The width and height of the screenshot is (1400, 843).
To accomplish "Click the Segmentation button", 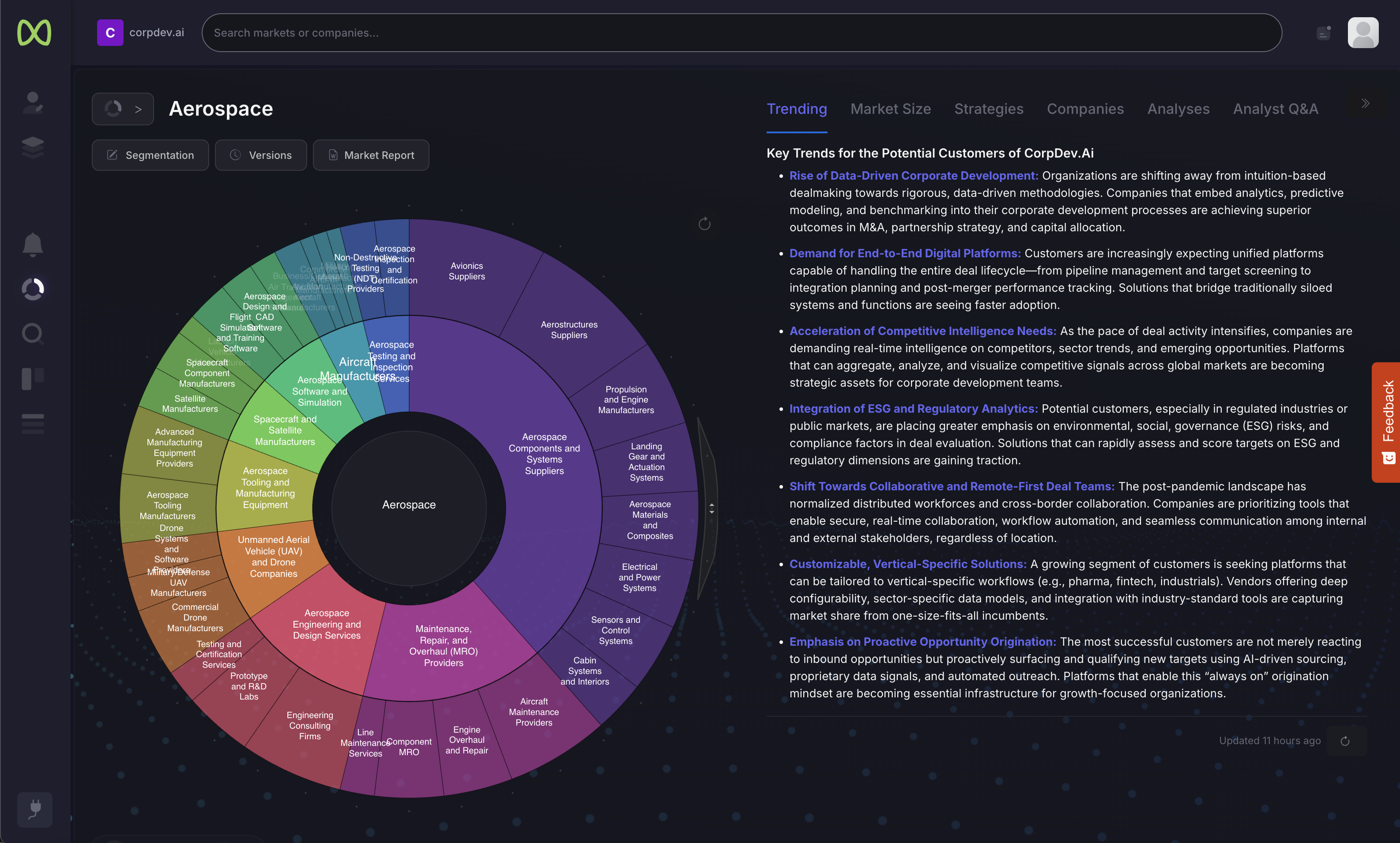I will 150,154.
